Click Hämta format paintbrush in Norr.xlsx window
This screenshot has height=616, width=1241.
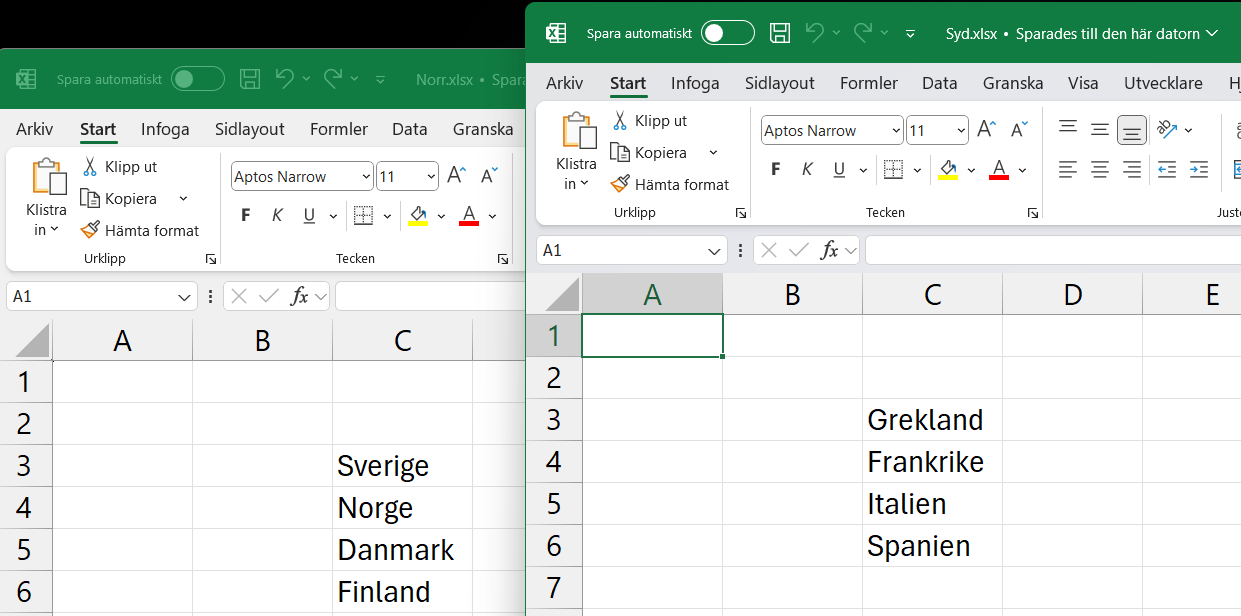90,230
